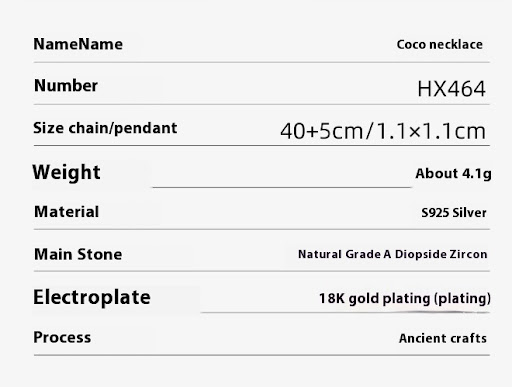This screenshot has width=512, height=387.
Task: Click the Size chain/pendant label
Action: pos(105,128)
